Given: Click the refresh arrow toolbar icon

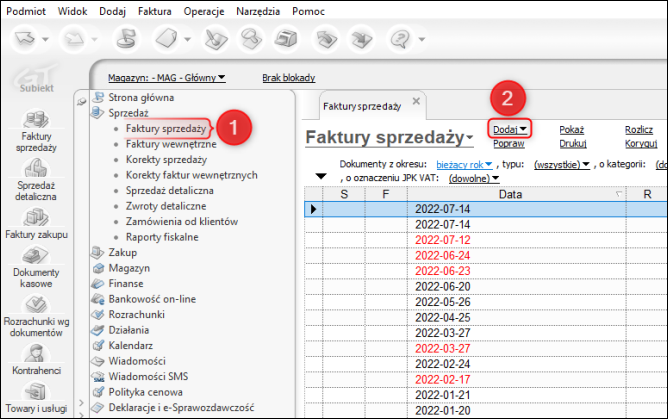Looking at the screenshot, I should 326,39.
